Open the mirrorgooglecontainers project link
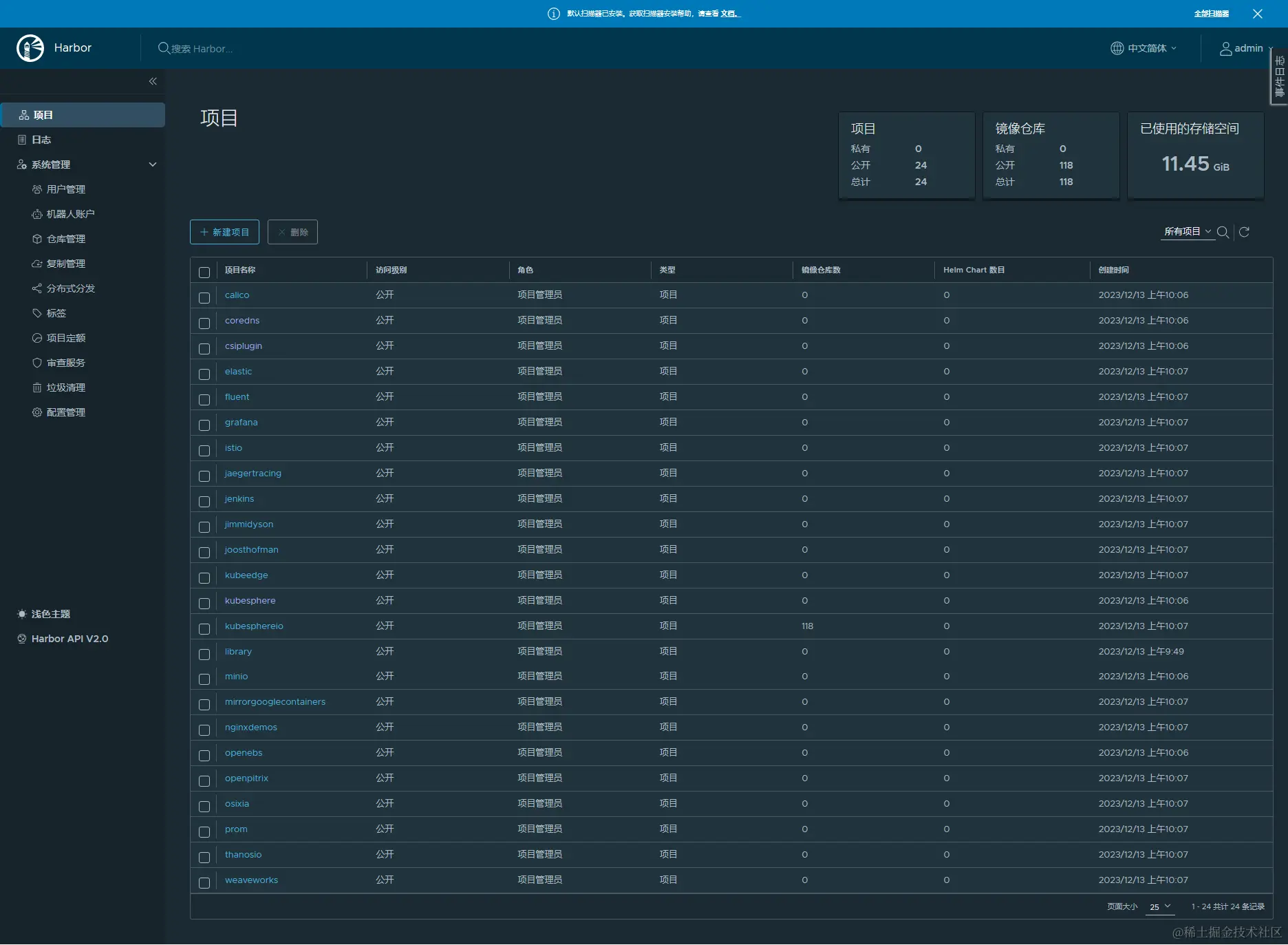Image resolution: width=1288 pixels, height=945 pixels. pyautogui.click(x=275, y=702)
